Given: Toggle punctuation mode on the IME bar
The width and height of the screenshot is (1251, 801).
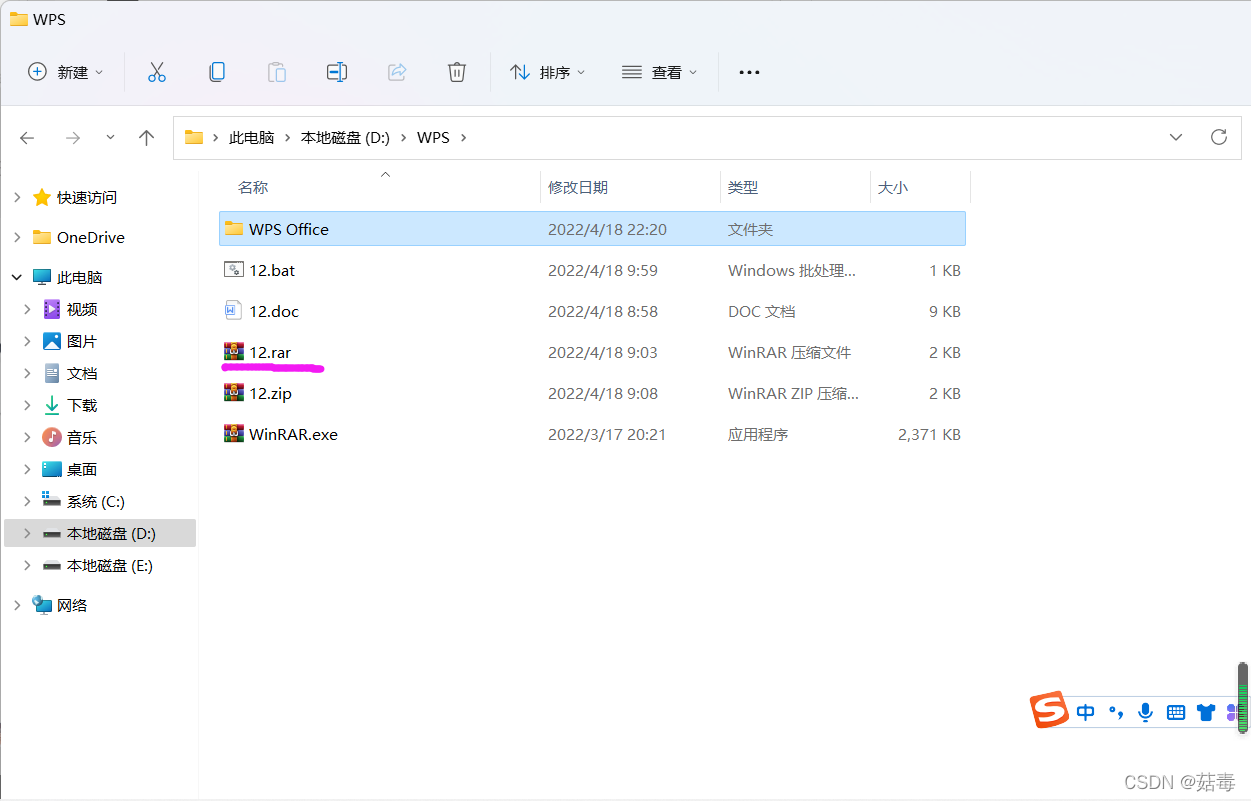Looking at the screenshot, I should coord(1116,713).
